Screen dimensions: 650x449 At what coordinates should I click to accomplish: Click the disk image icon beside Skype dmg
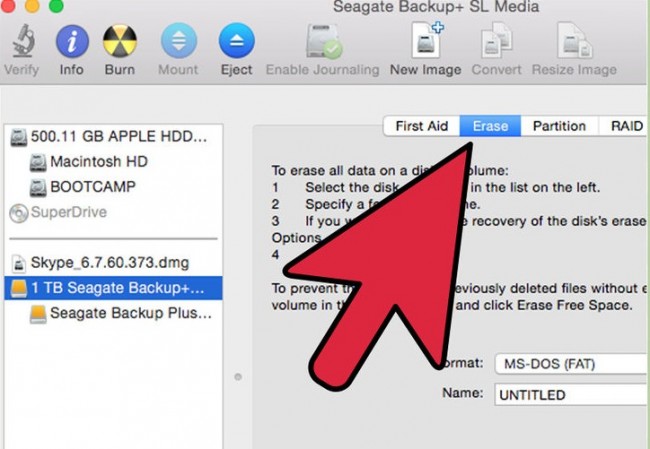(x=19, y=264)
